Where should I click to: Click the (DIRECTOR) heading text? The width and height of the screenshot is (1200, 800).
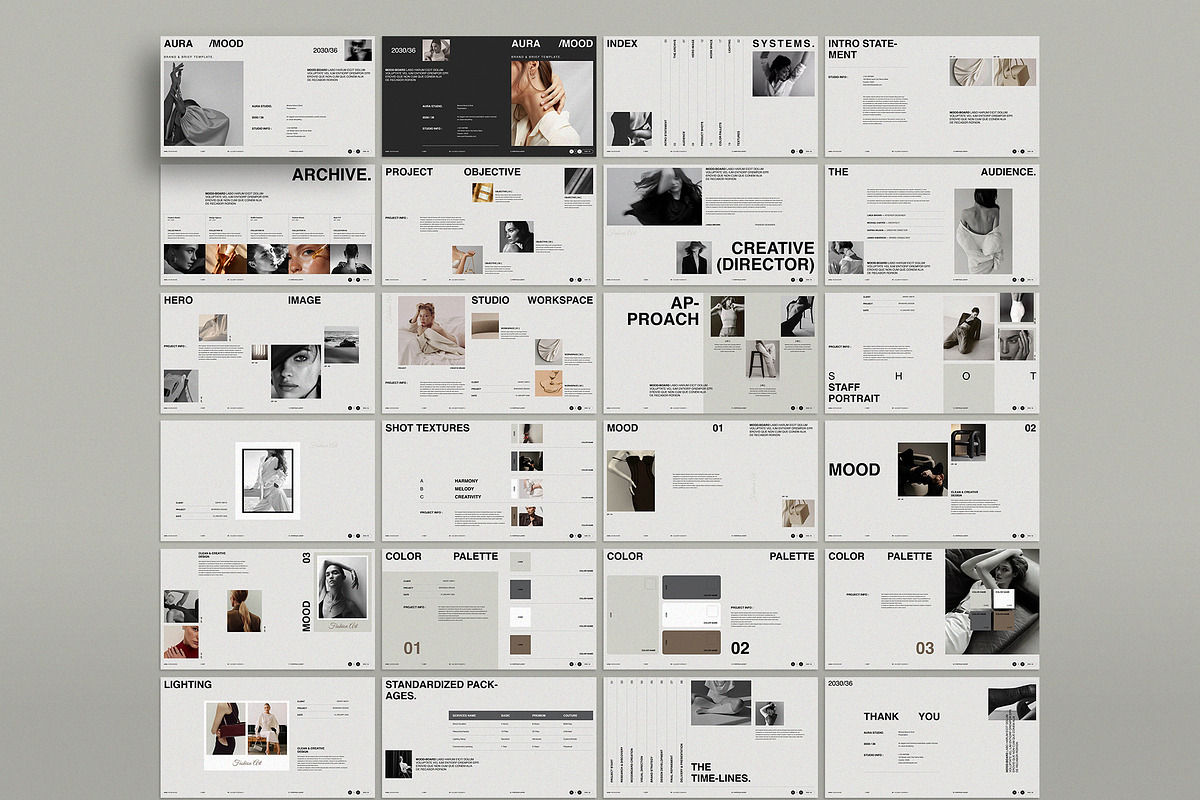(766, 265)
